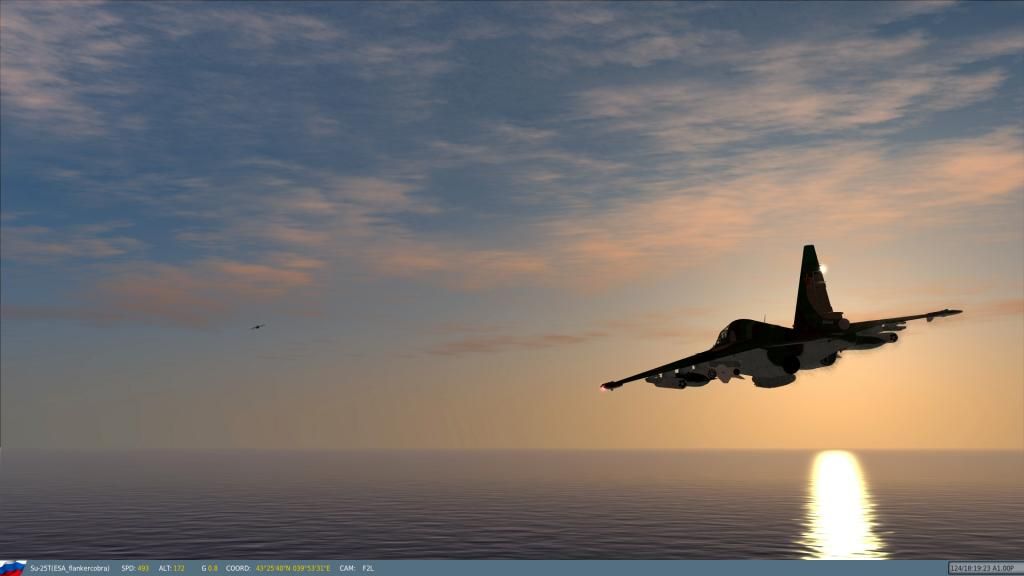Select the Su-25T(ESA_flankercobra) aircraft label
This screenshot has width=1024, height=576.
(70, 569)
